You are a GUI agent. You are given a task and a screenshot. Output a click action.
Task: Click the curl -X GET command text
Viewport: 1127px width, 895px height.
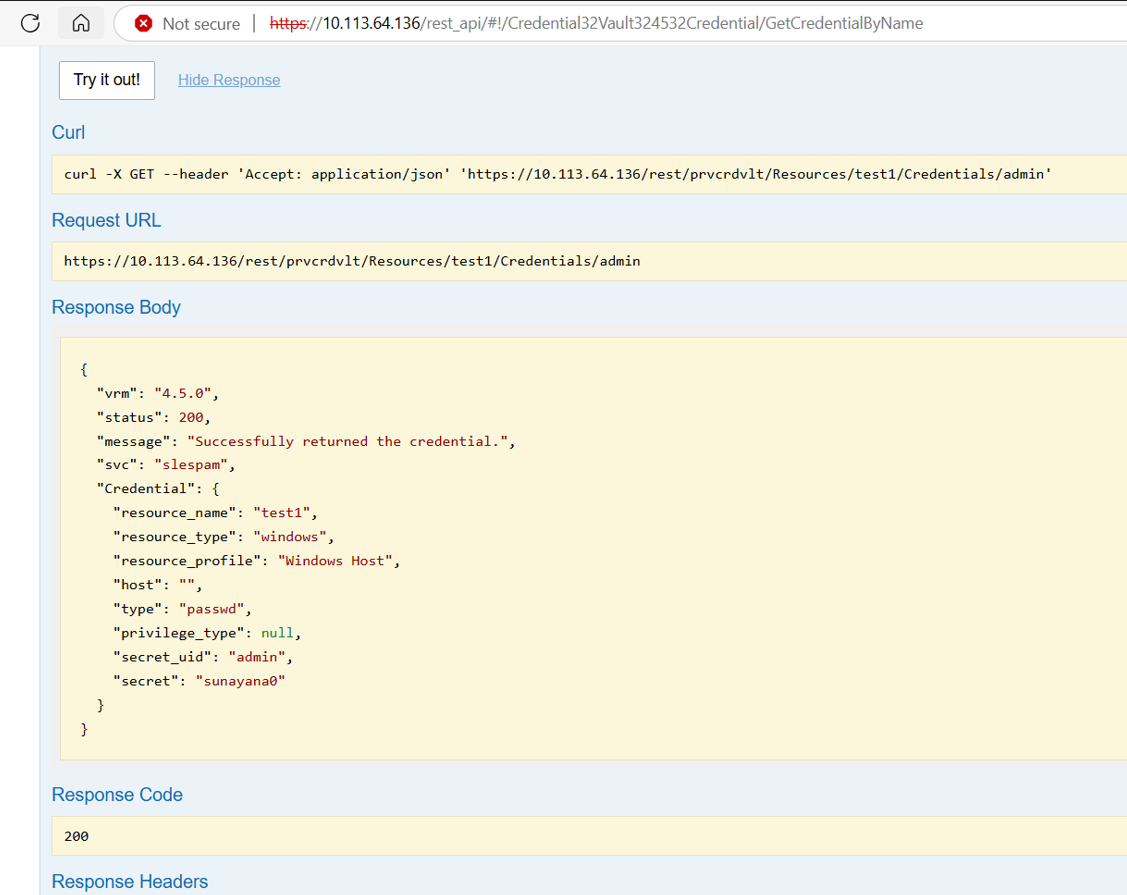557,174
